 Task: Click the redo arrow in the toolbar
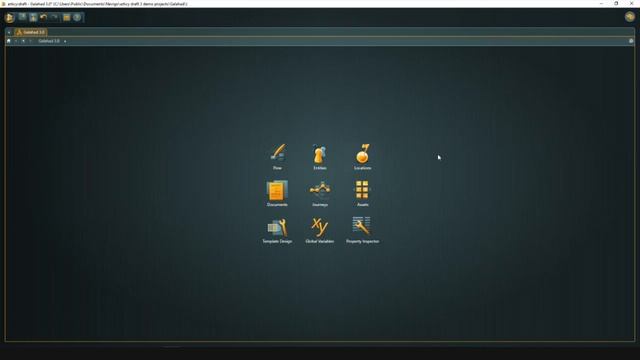[54, 17]
